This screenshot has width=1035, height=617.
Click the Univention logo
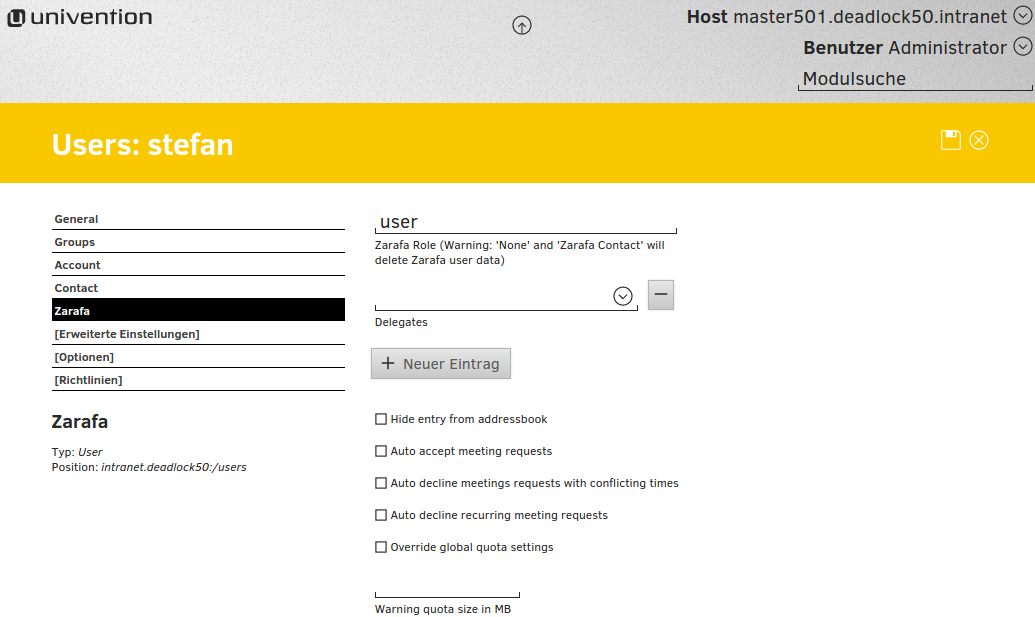coord(80,18)
